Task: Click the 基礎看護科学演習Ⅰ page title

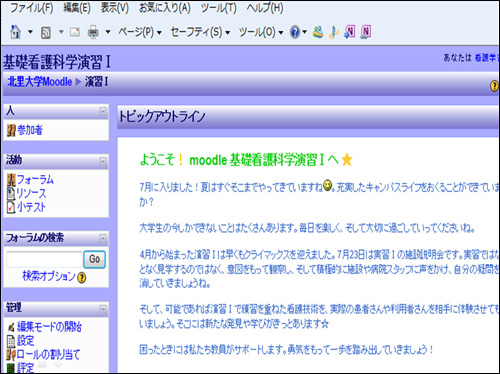Action: (x=57, y=62)
